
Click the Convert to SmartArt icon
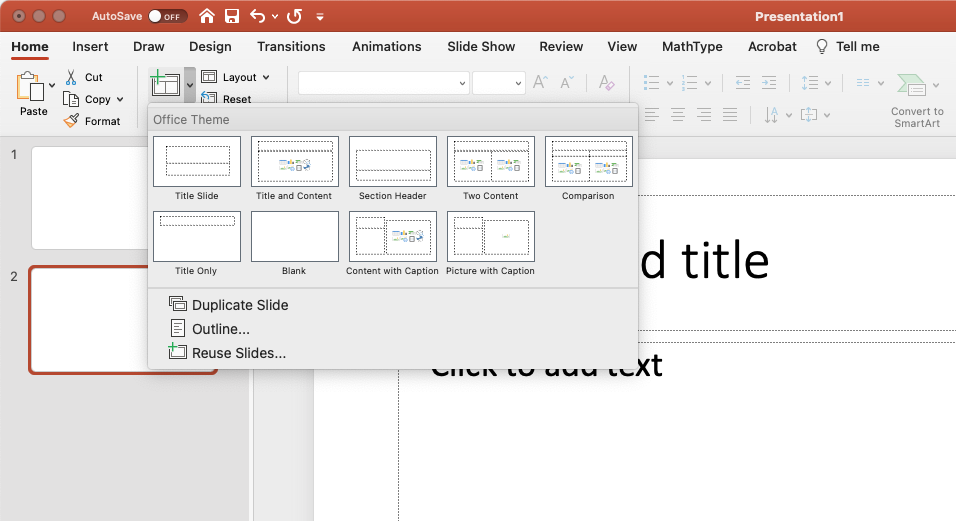(x=911, y=86)
